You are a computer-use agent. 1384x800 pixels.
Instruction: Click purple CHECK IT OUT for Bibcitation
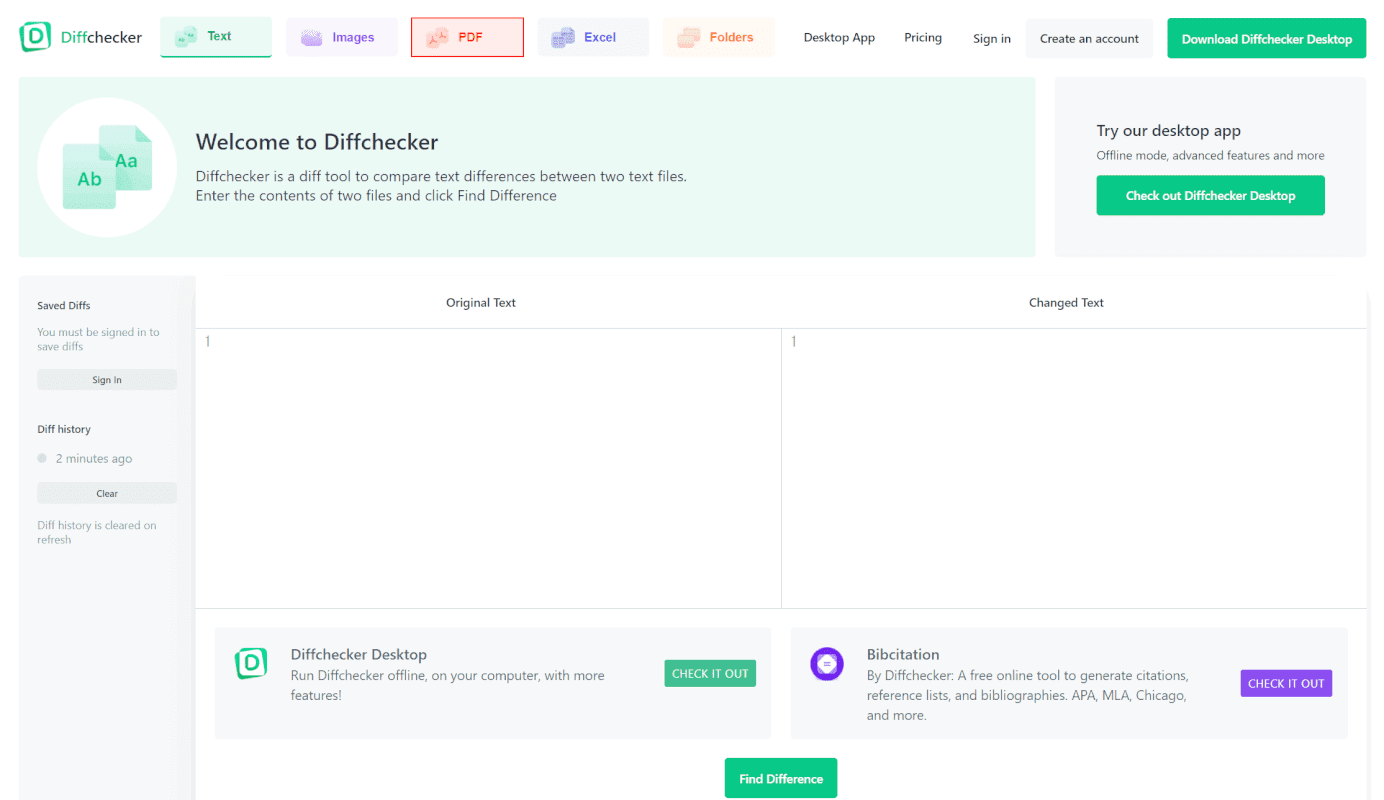(1286, 683)
